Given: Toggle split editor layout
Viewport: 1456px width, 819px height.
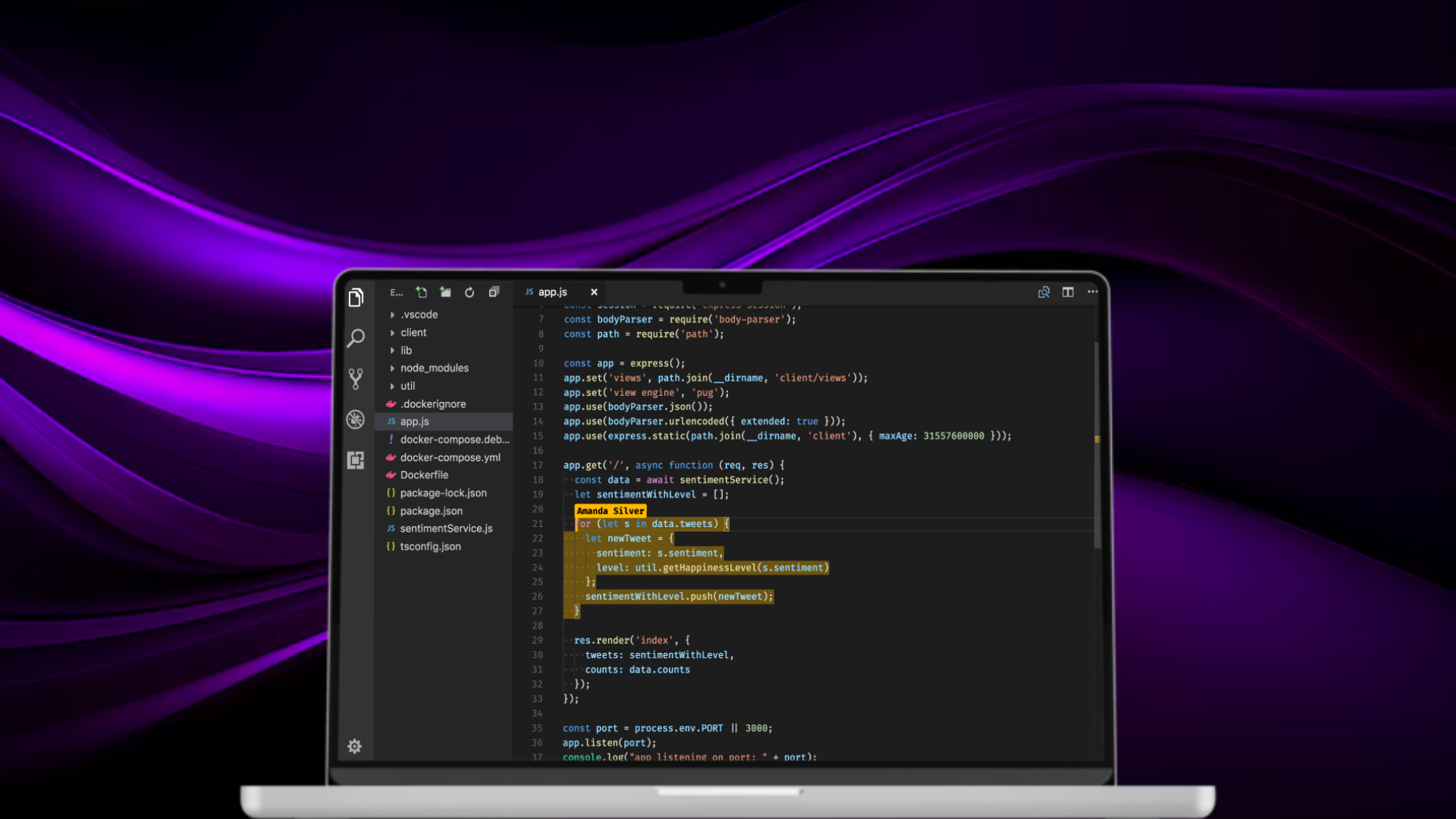Looking at the screenshot, I should click(1068, 292).
